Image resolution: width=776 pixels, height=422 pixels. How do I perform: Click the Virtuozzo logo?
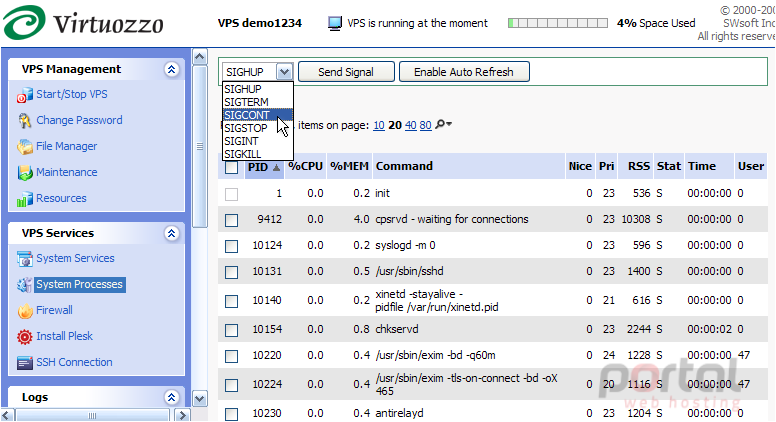coord(83,23)
